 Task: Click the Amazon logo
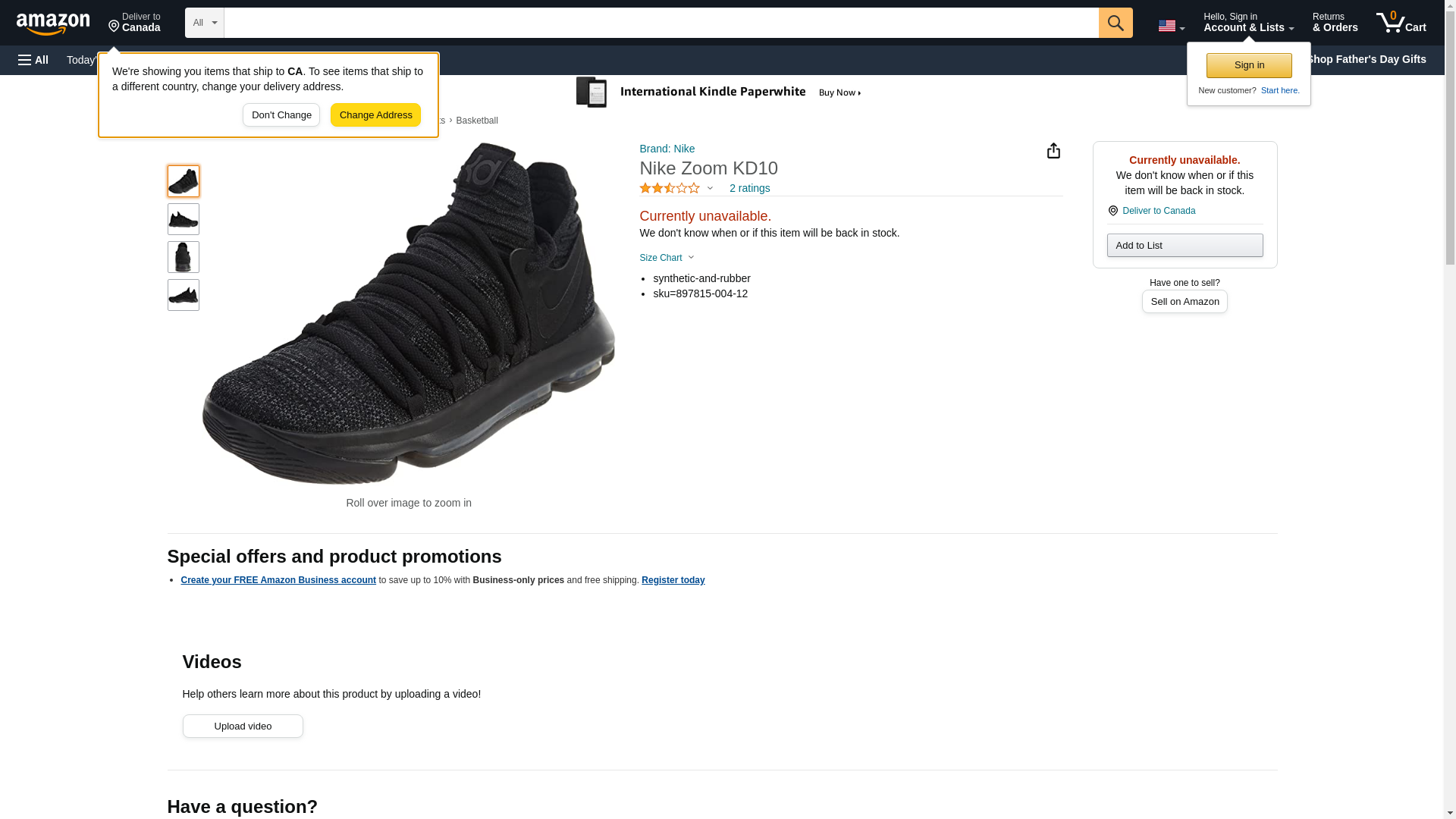click(x=53, y=24)
